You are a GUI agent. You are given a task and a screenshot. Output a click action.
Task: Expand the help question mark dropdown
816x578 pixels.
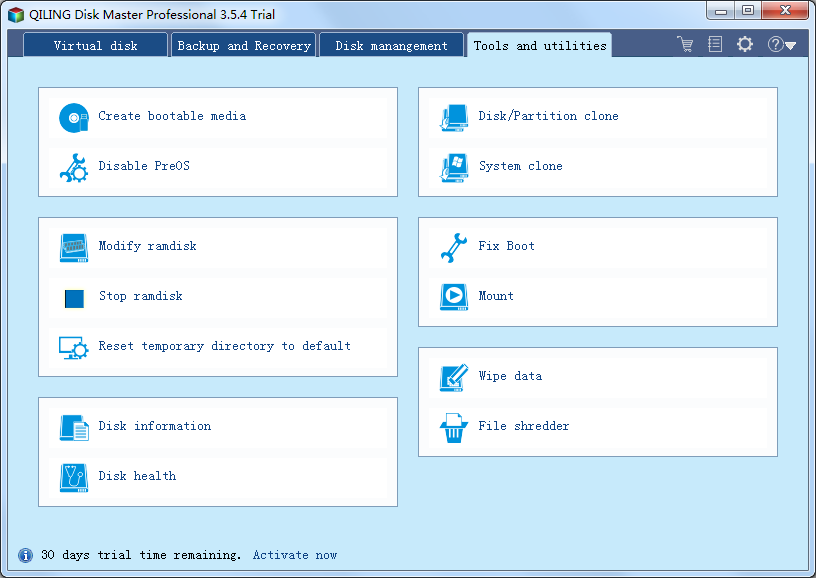(x=781, y=44)
